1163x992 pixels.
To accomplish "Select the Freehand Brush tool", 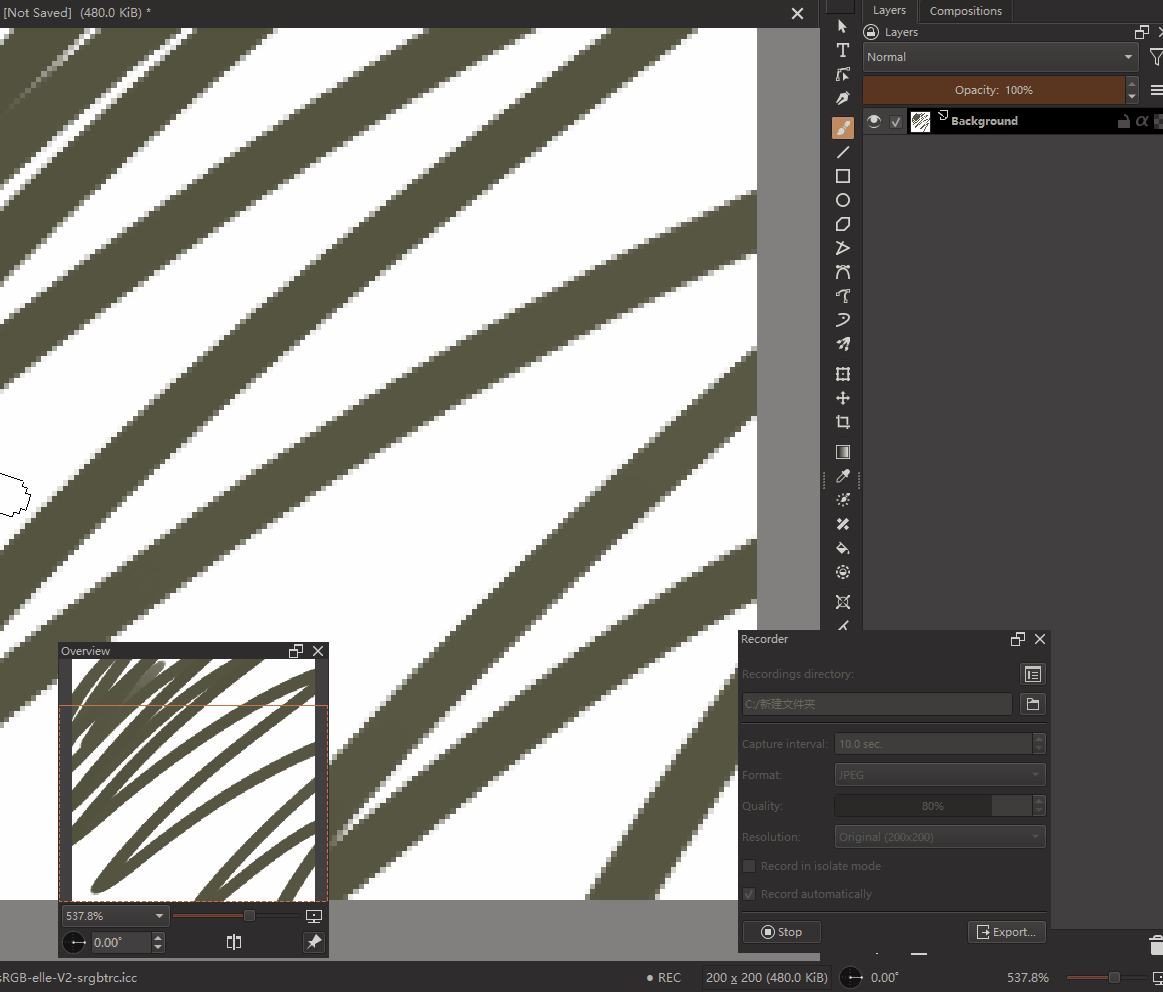I will point(843,128).
